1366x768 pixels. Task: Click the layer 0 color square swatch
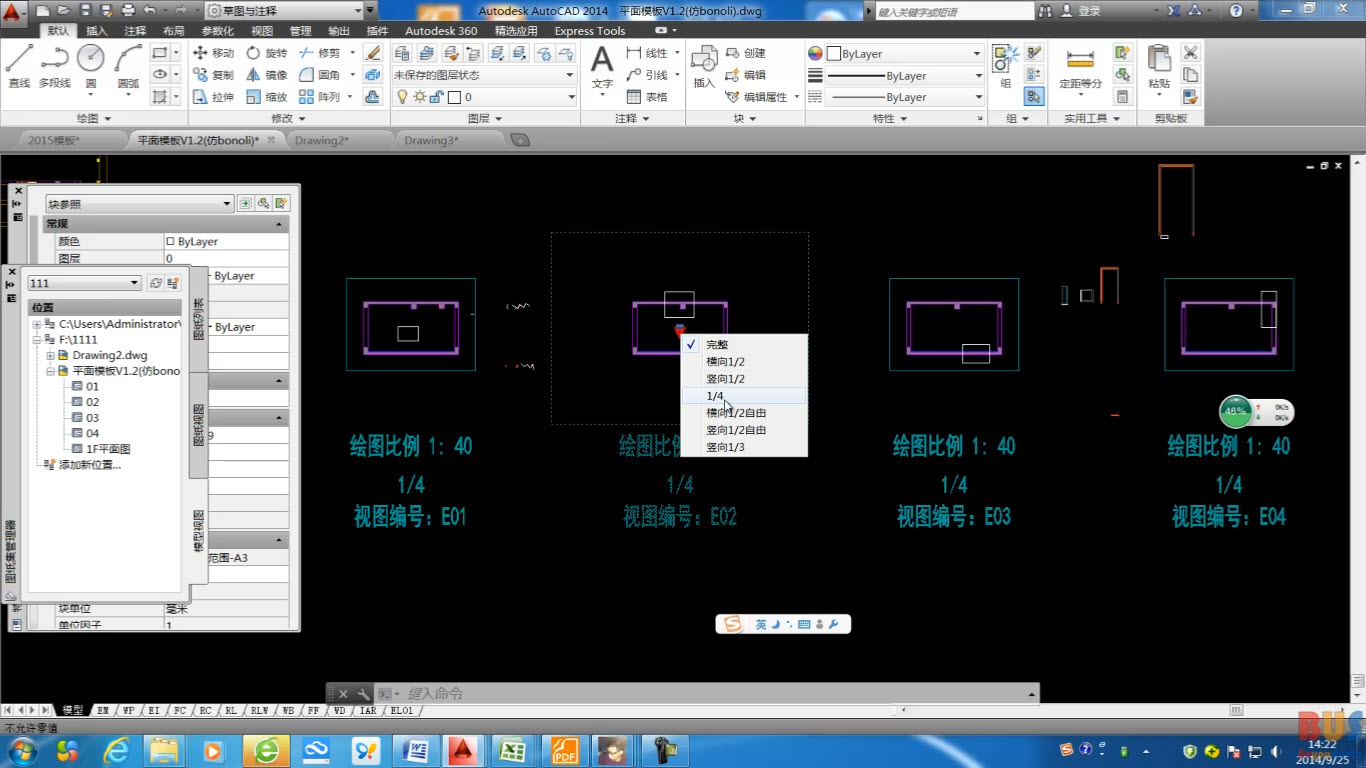pyautogui.click(x=454, y=97)
